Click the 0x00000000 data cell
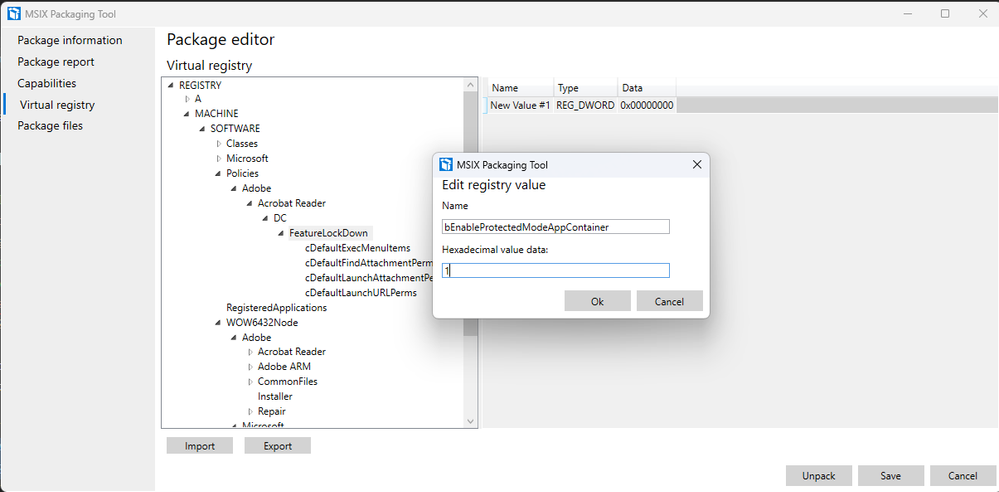 point(647,105)
